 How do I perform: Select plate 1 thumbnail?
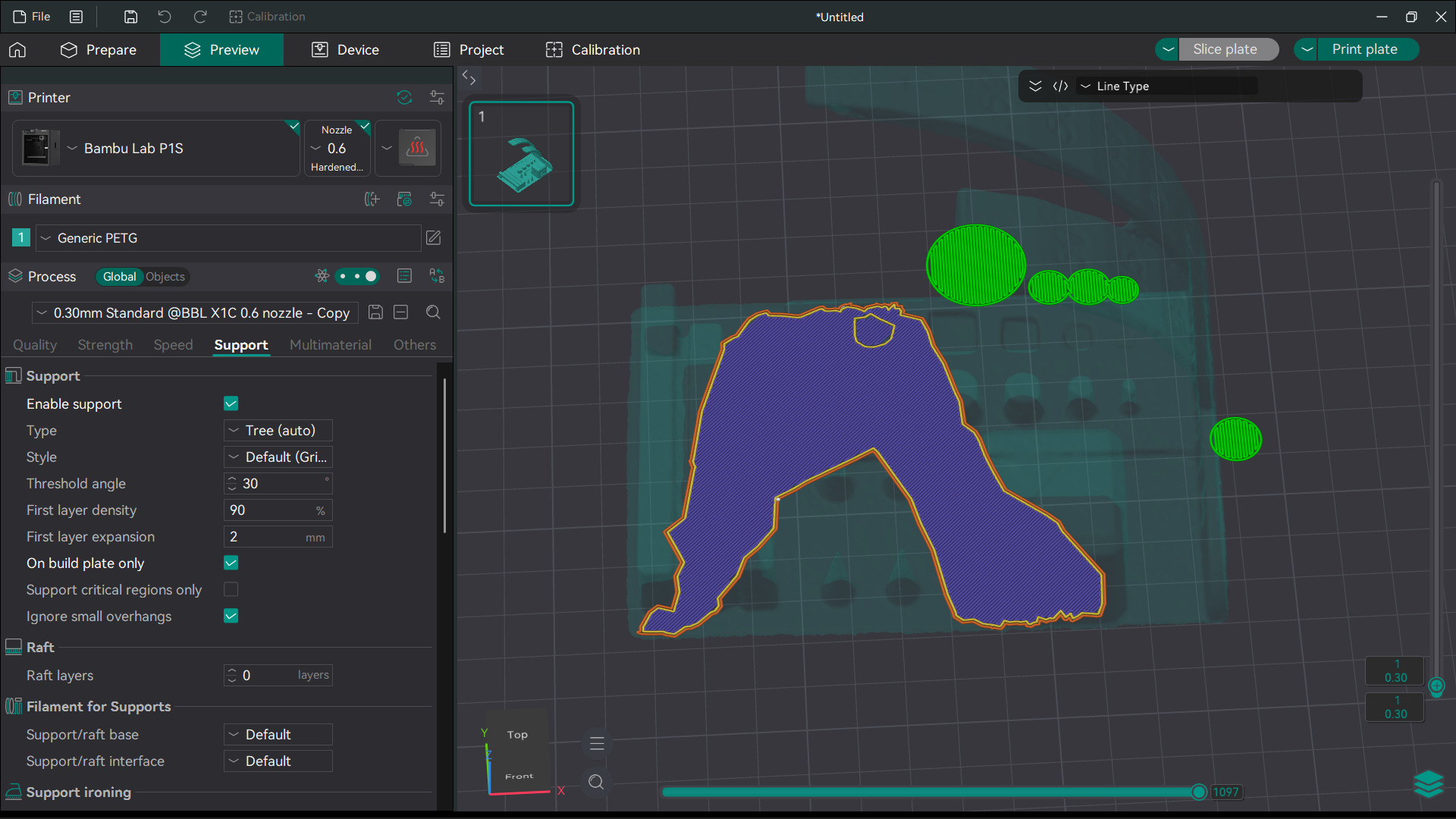point(522,154)
